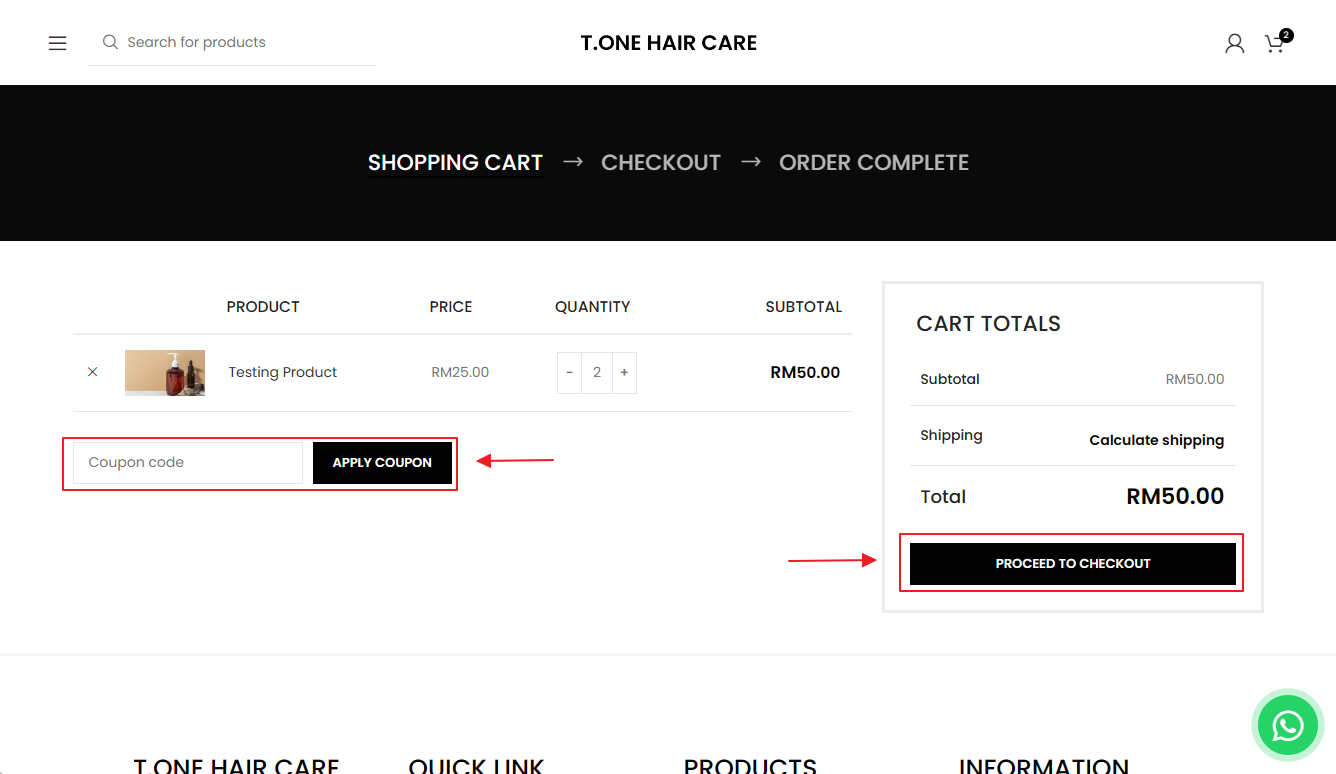Open the shopping cart icon

tap(1275, 43)
